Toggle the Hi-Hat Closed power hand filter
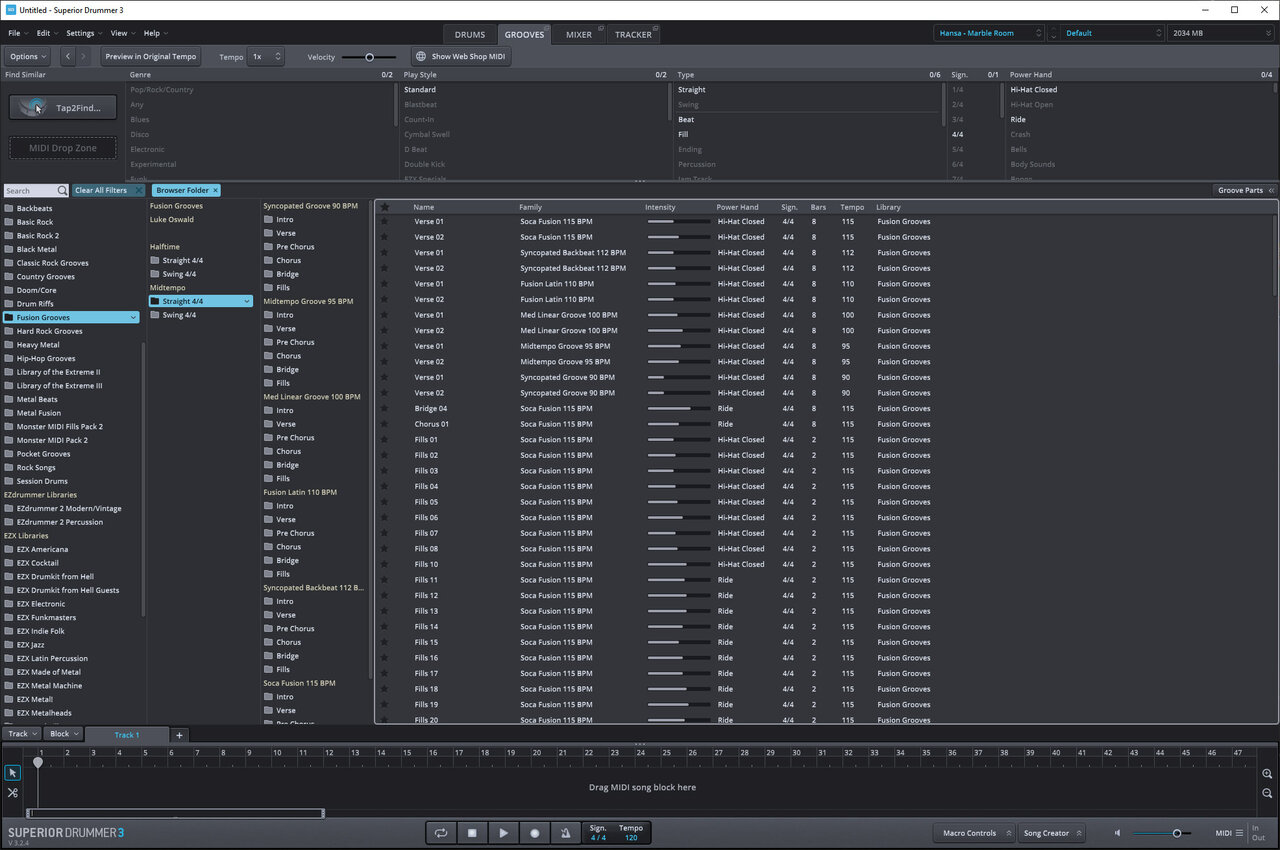 (x=1033, y=90)
